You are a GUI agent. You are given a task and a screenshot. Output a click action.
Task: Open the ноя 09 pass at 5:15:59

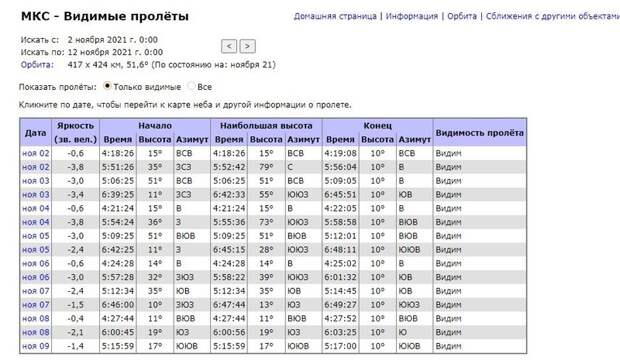pos(36,346)
